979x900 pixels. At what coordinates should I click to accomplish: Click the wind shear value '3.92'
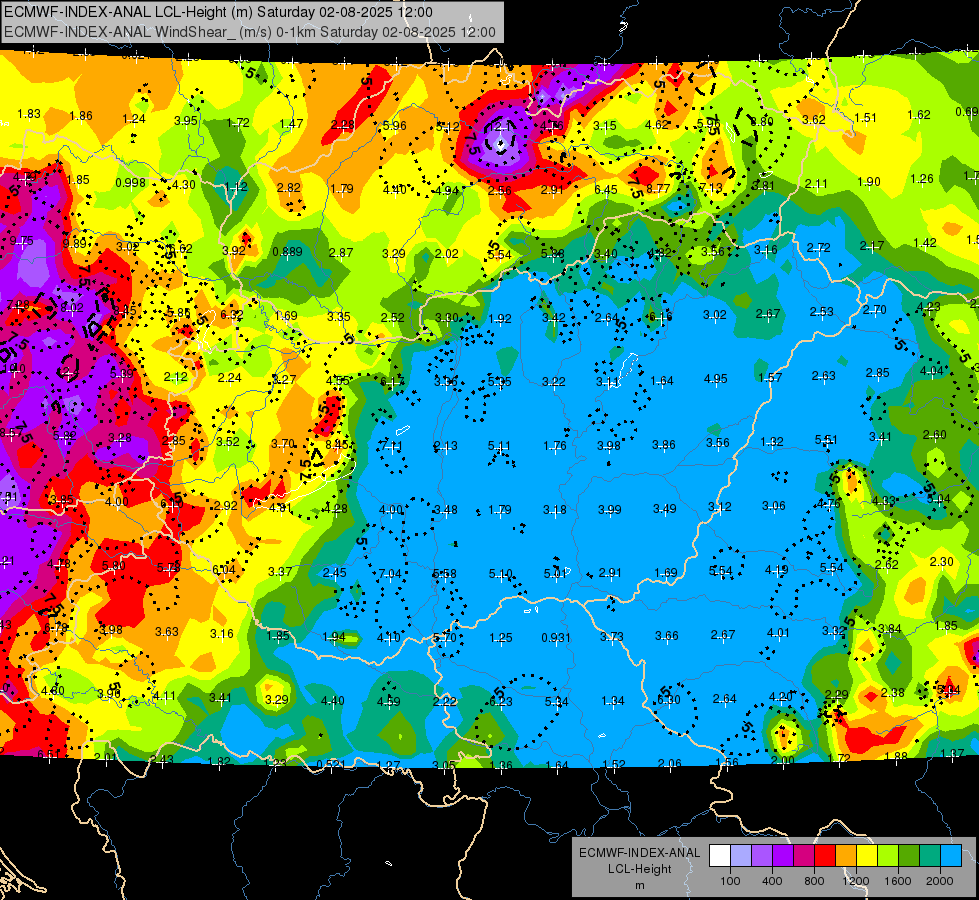coord(234,250)
